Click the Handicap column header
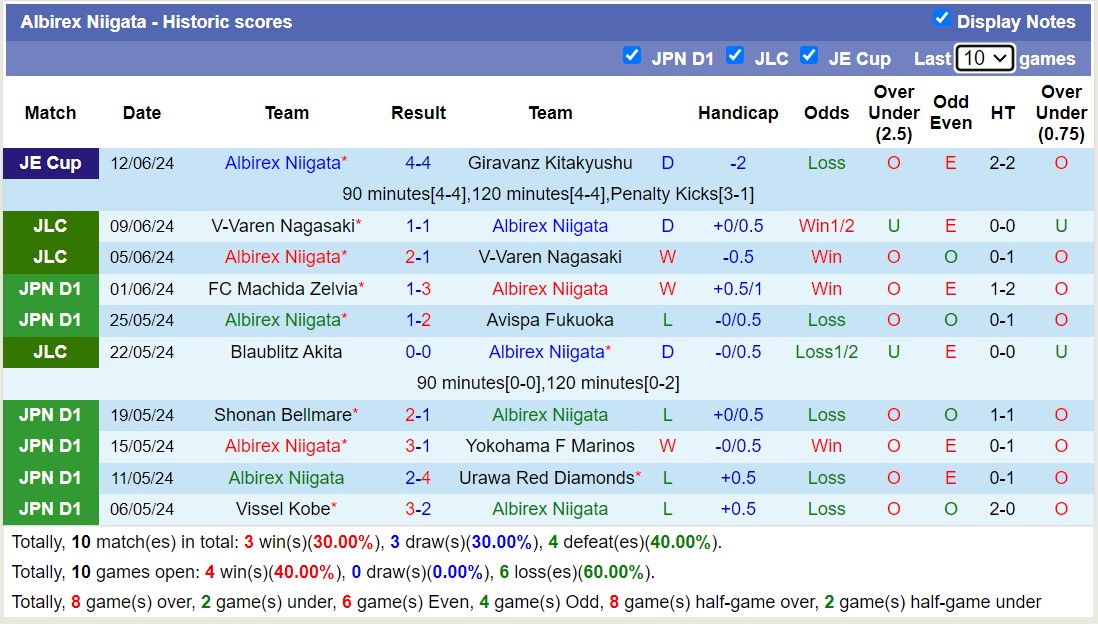 (x=738, y=113)
